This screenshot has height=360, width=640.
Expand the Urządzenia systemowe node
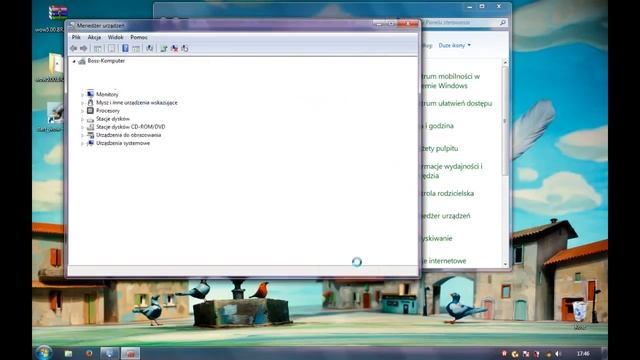pyautogui.click(x=82, y=144)
